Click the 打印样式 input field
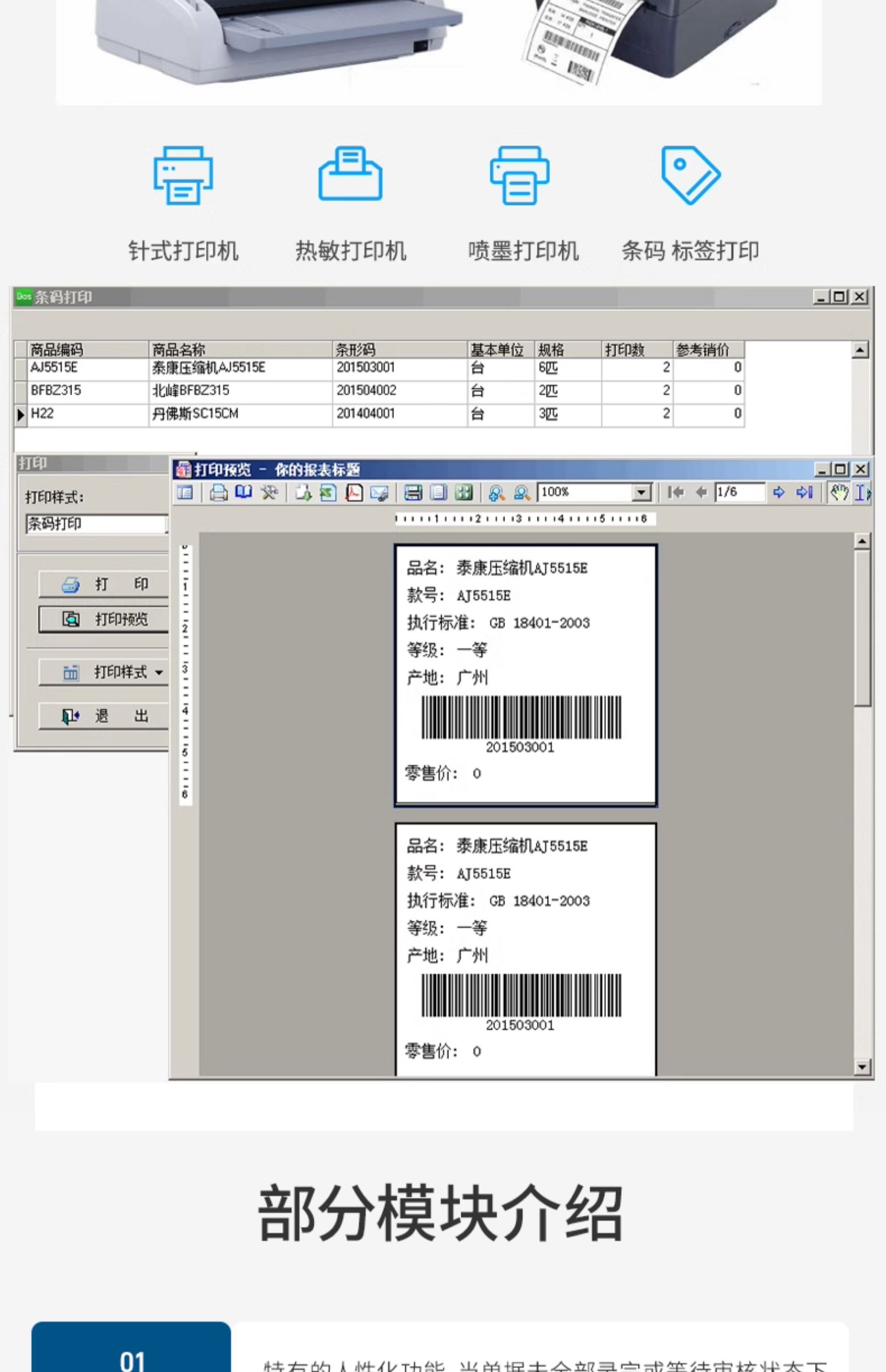Viewport: 886px width, 1372px height. [96, 524]
